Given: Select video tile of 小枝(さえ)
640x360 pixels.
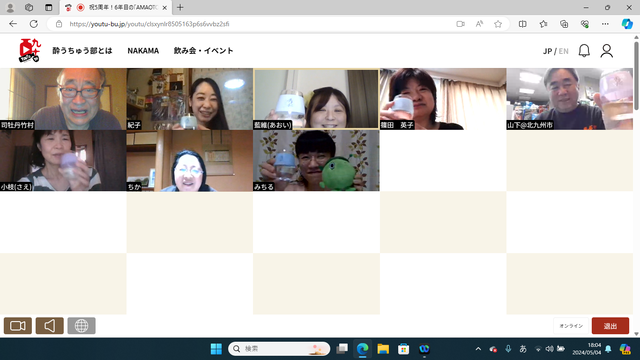Looking at the screenshot, I should pos(63,160).
